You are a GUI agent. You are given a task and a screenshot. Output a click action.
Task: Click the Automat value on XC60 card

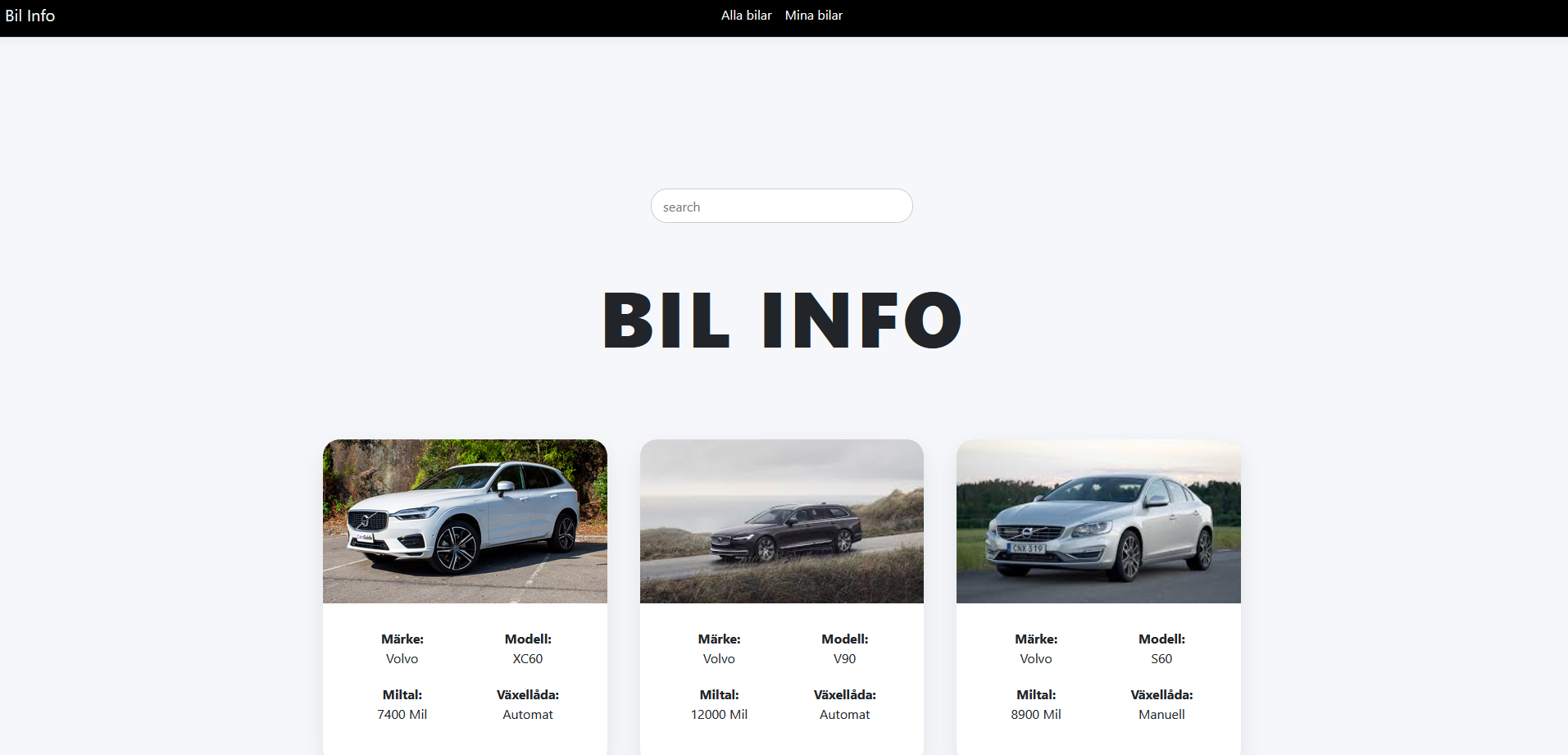pos(528,715)
